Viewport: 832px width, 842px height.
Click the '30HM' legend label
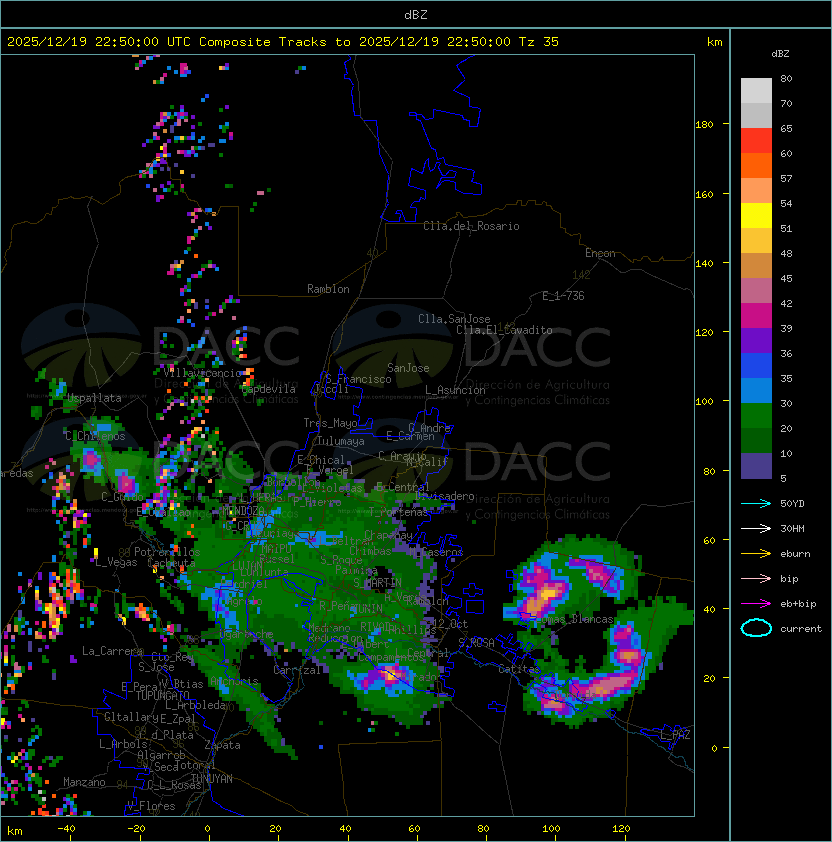[x=792, y=529]
